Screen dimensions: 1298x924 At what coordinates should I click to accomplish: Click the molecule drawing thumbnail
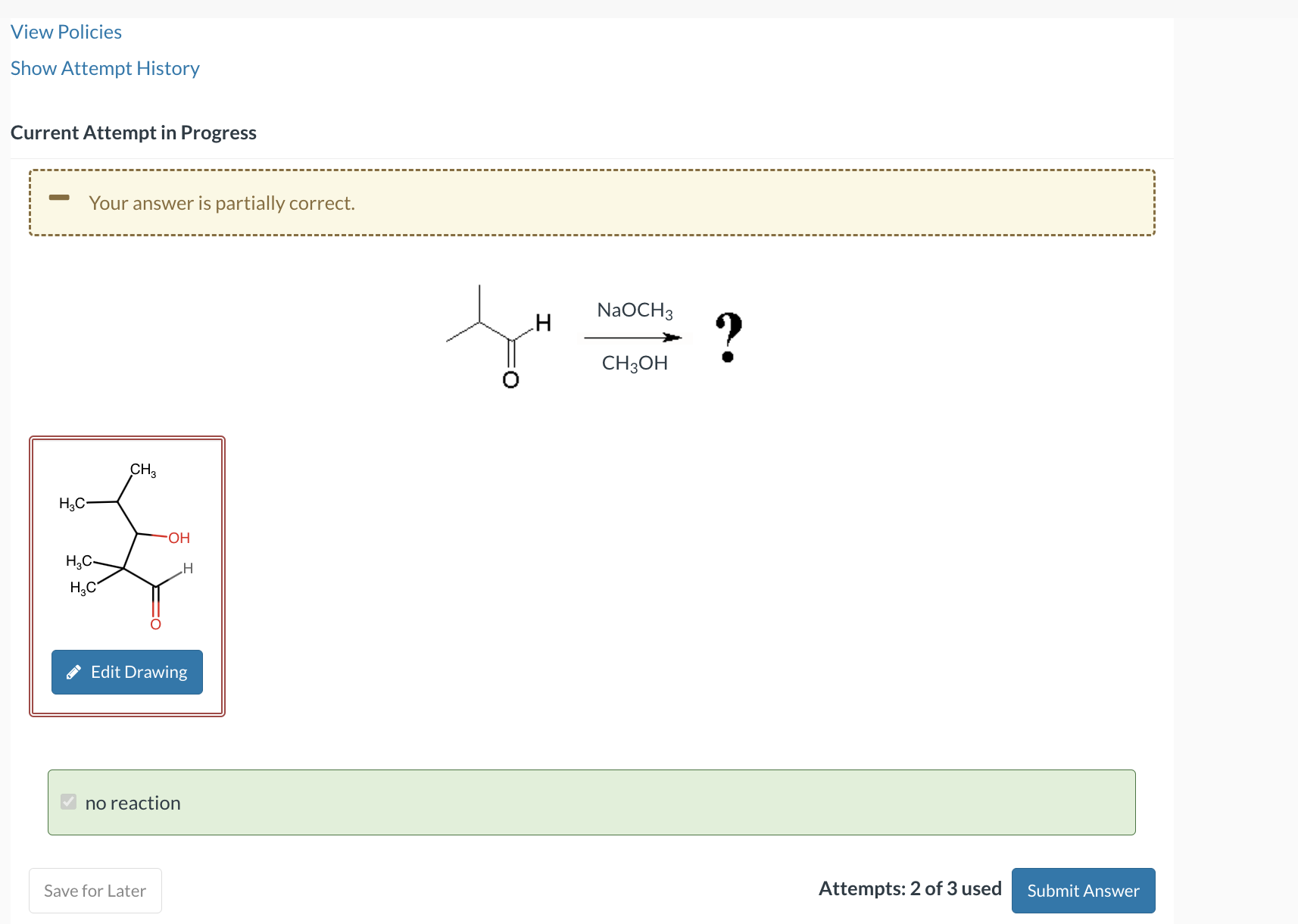[126, 545]
